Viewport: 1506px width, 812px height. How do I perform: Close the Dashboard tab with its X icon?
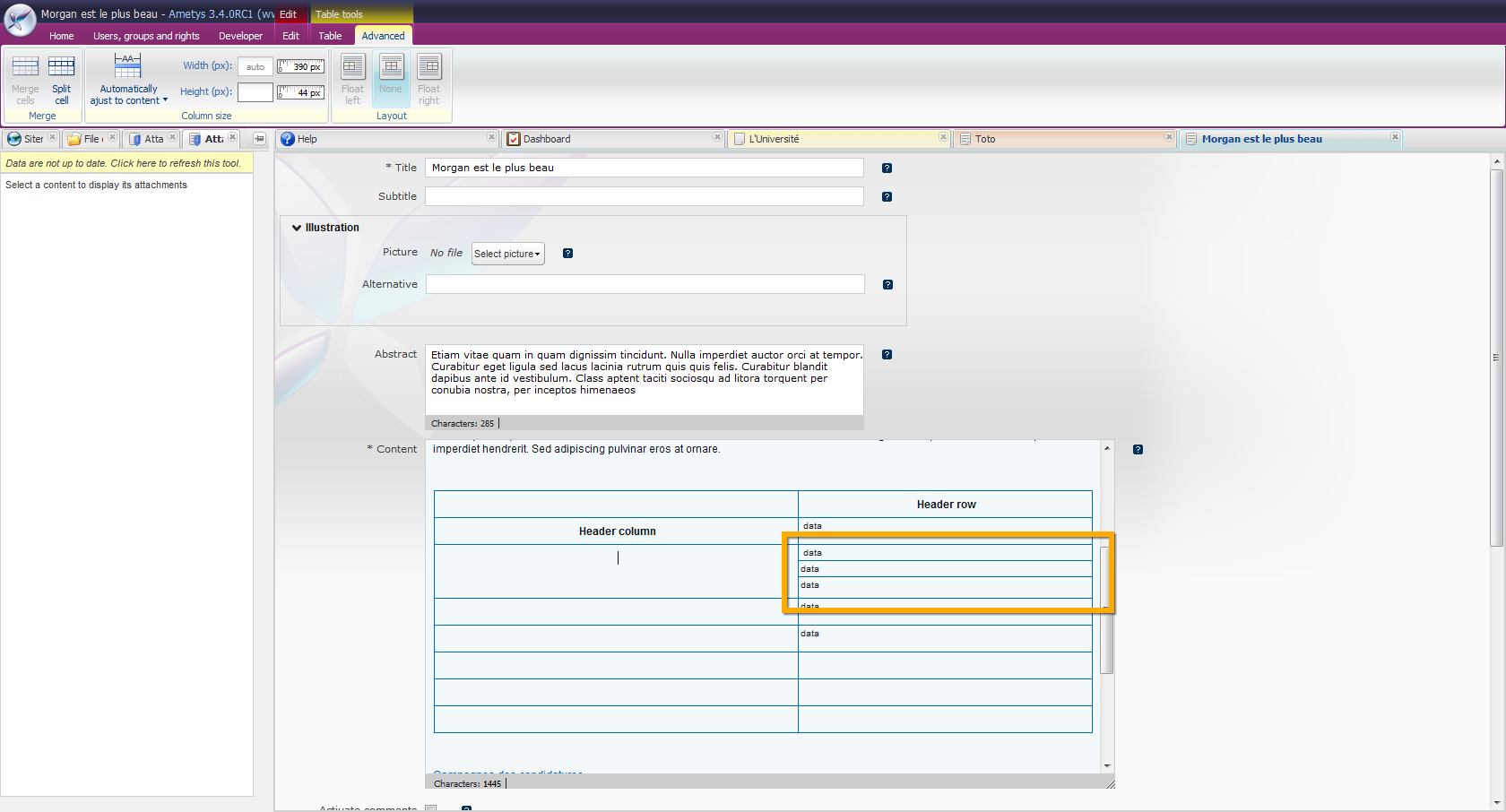pos(717,138)
